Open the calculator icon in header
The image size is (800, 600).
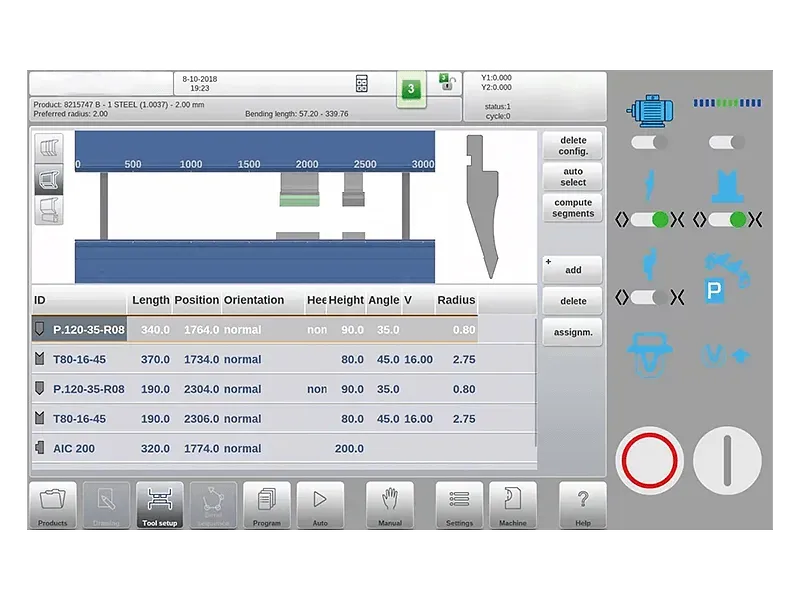click(362, 84)
